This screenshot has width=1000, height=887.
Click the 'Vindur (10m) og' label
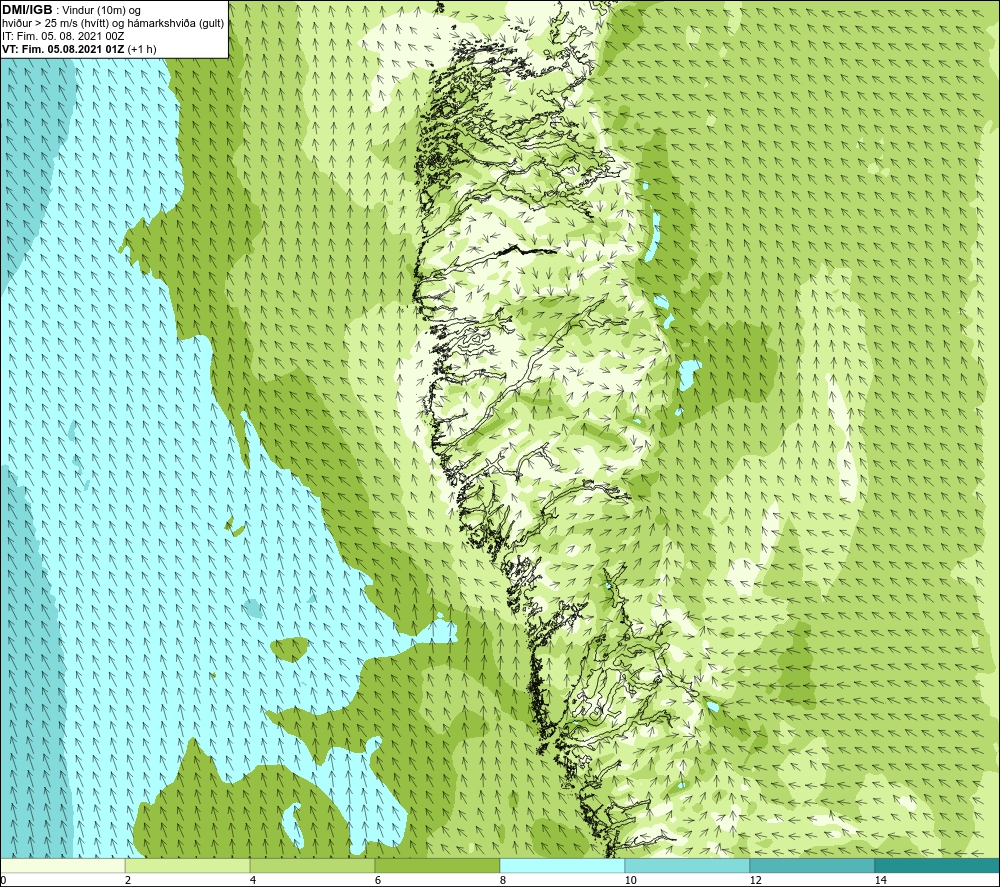[x=101, y=11]
